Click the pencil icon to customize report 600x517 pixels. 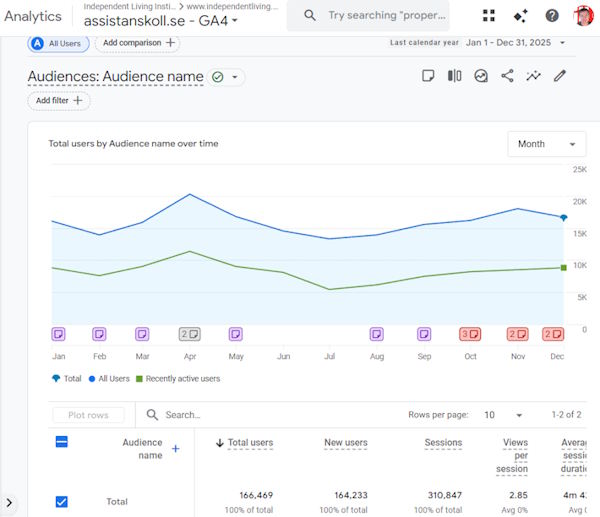click(560, 76)
